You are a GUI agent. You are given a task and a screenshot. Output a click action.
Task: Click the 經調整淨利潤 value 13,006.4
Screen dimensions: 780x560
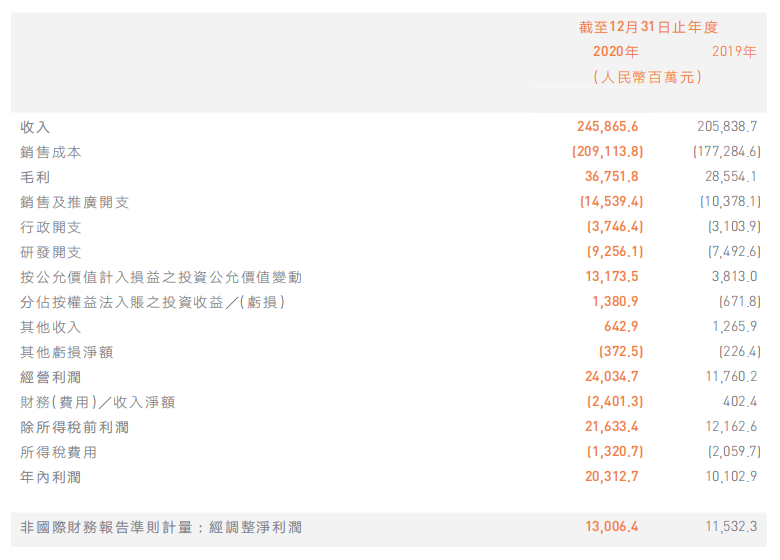(611, 527)
